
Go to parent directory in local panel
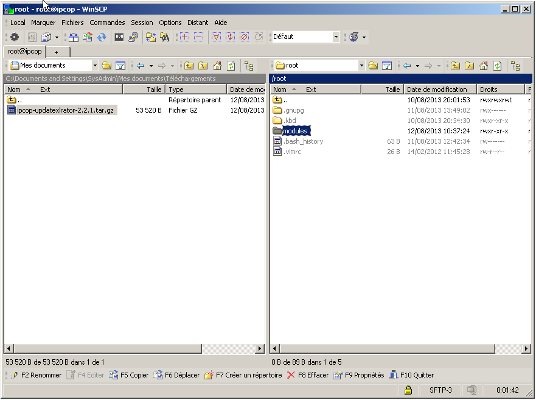tap(189, 65)
